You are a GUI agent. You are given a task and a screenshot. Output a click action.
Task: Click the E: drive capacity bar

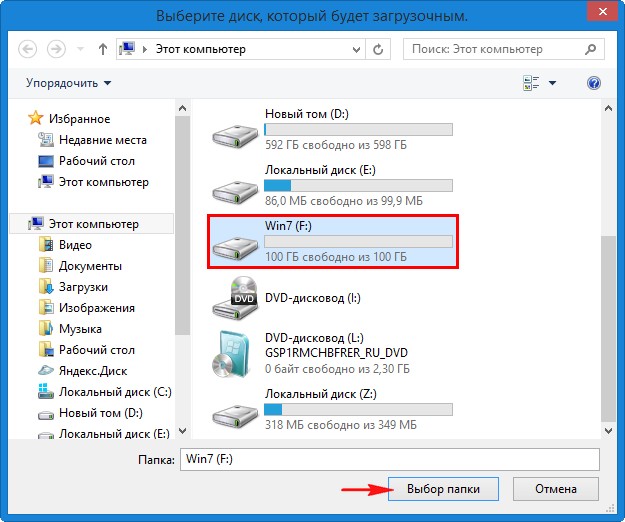pyautogui.click(x=358, y=185)
